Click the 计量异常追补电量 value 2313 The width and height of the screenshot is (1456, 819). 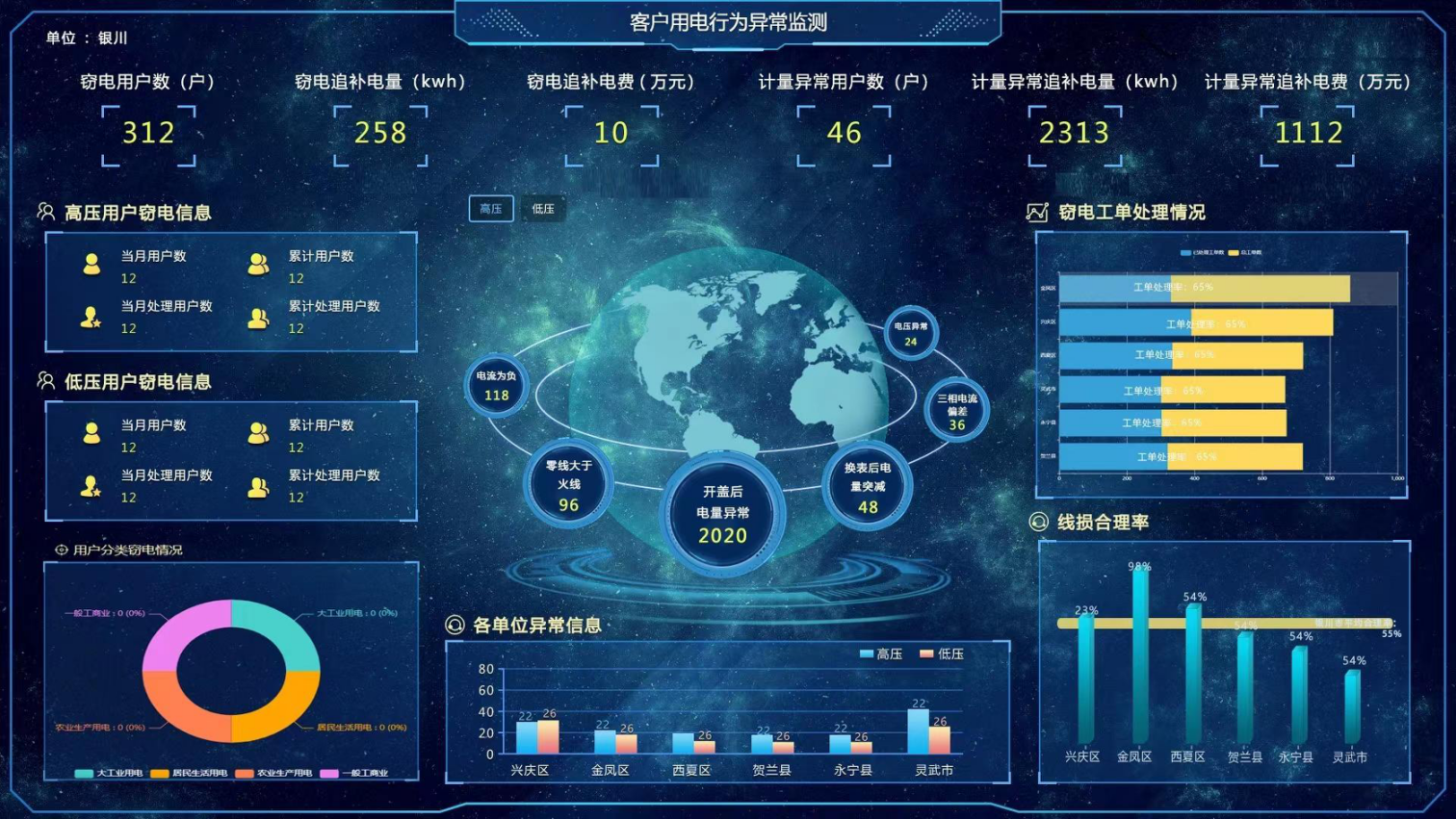[1075, 133]
